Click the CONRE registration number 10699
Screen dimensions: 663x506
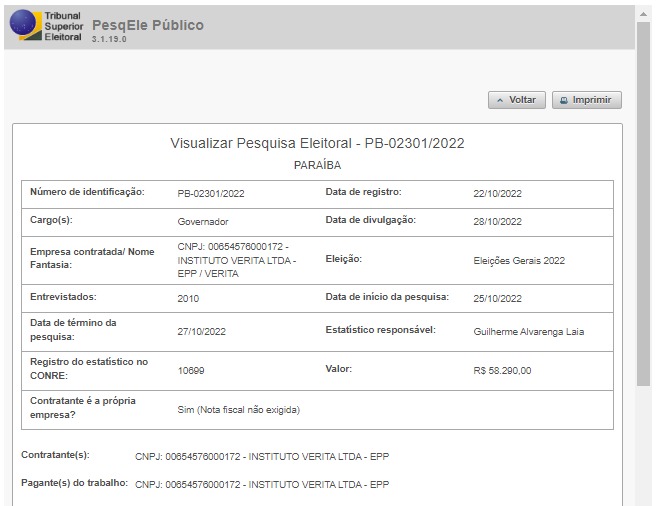(x=191, y=370)
